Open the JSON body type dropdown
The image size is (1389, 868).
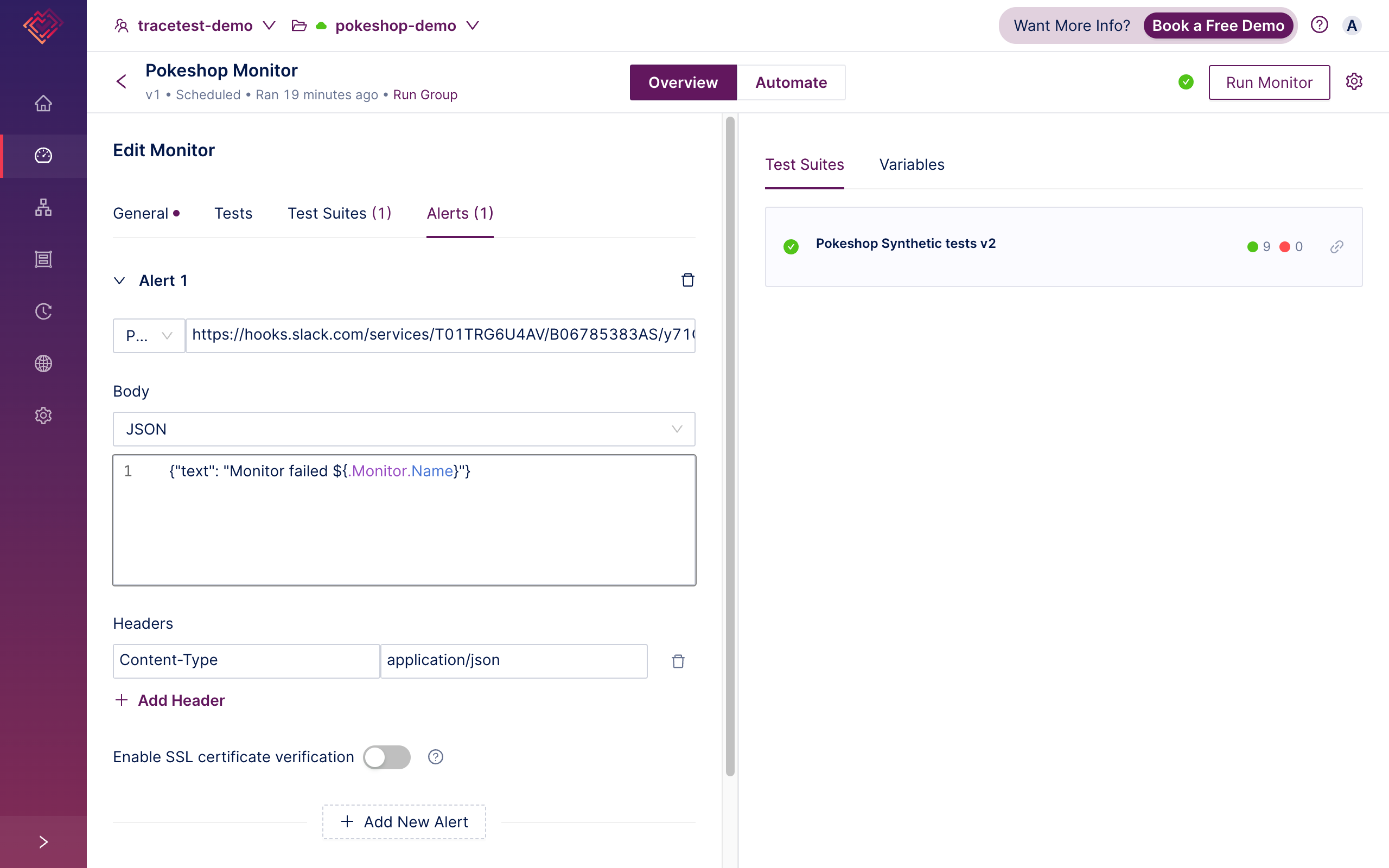(404, 429)
